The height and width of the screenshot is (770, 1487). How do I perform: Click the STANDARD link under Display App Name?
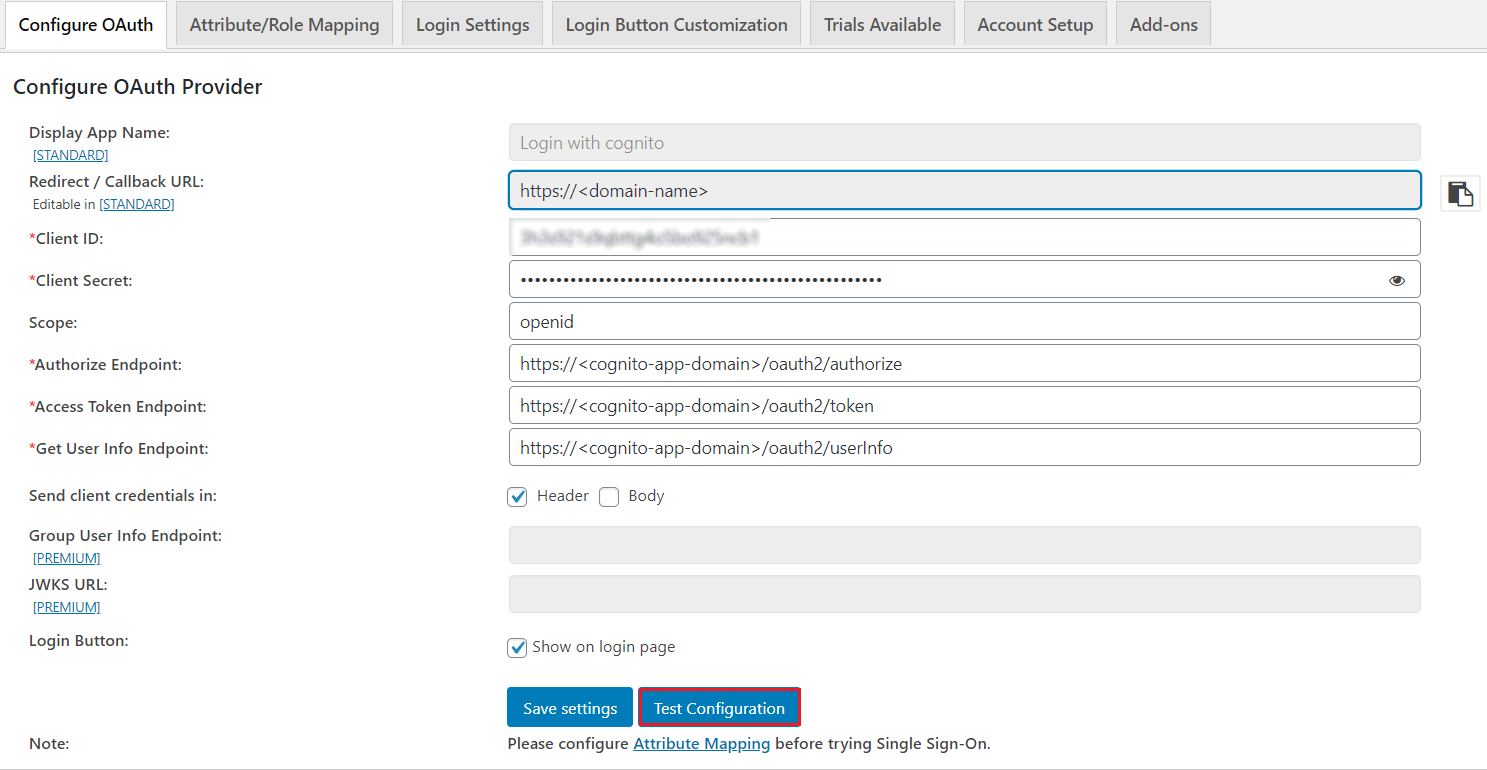tap(70, 155)
